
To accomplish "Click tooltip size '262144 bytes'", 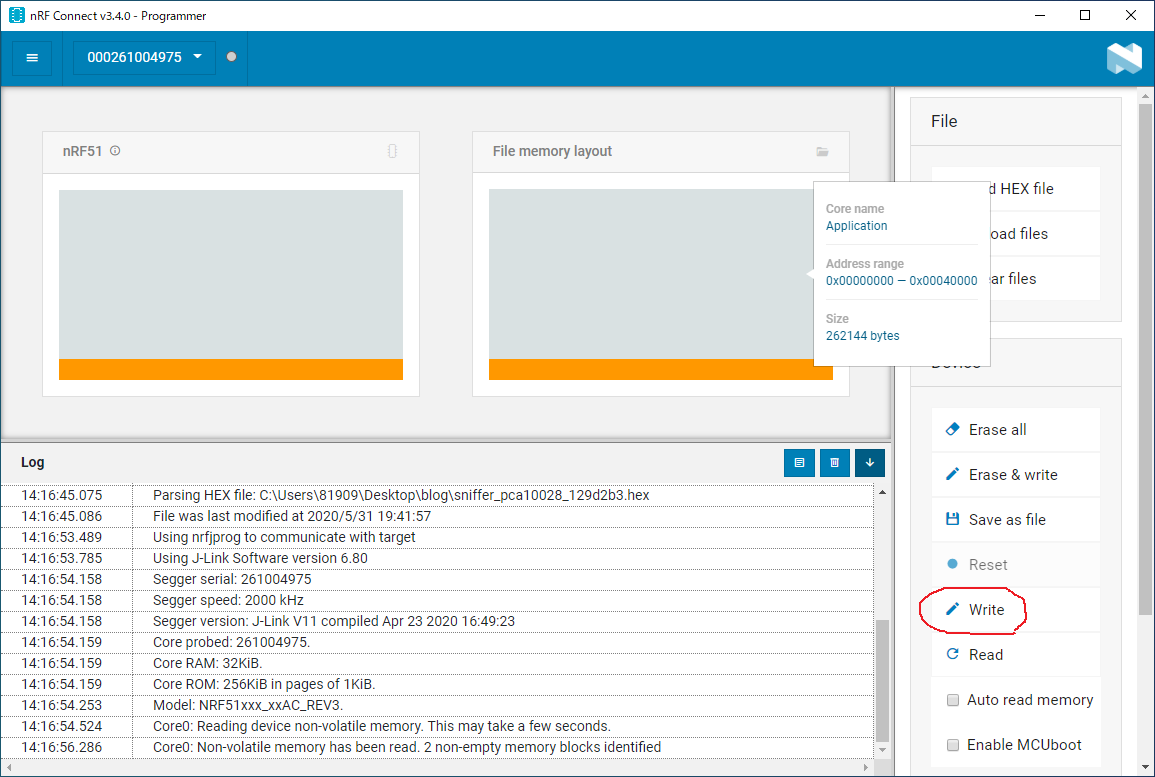I will point(863,335).
